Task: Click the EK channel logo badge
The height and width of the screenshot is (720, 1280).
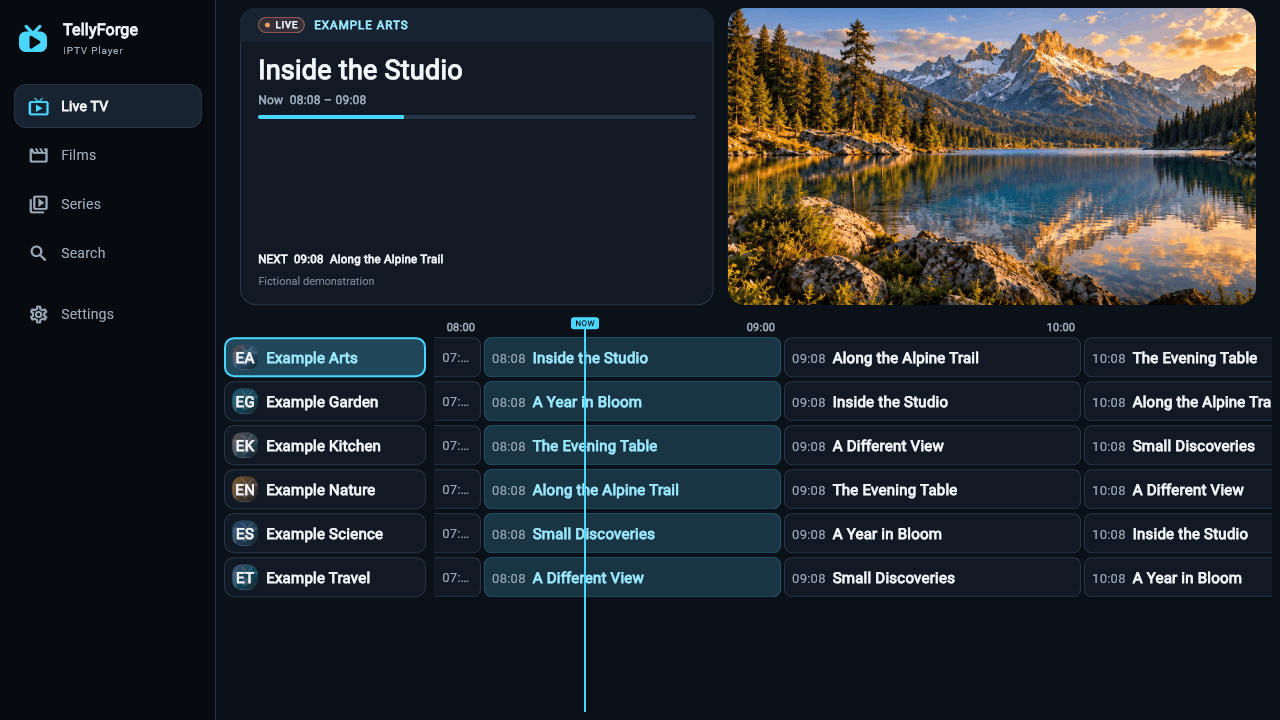Action: click(x=245, y=446)
